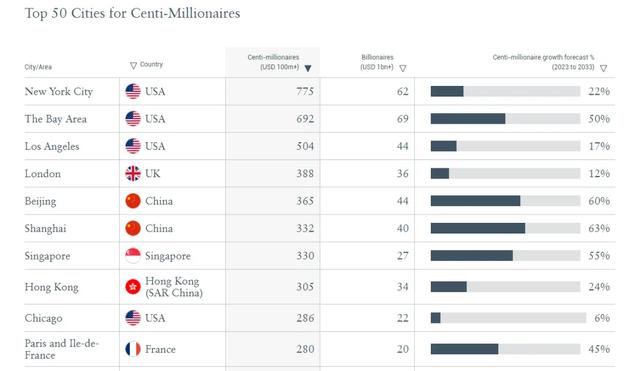Image resolution: width=640 pixels, height=371 pixels.
Task: Click the City/Area column header
Action: pos(38,67)
